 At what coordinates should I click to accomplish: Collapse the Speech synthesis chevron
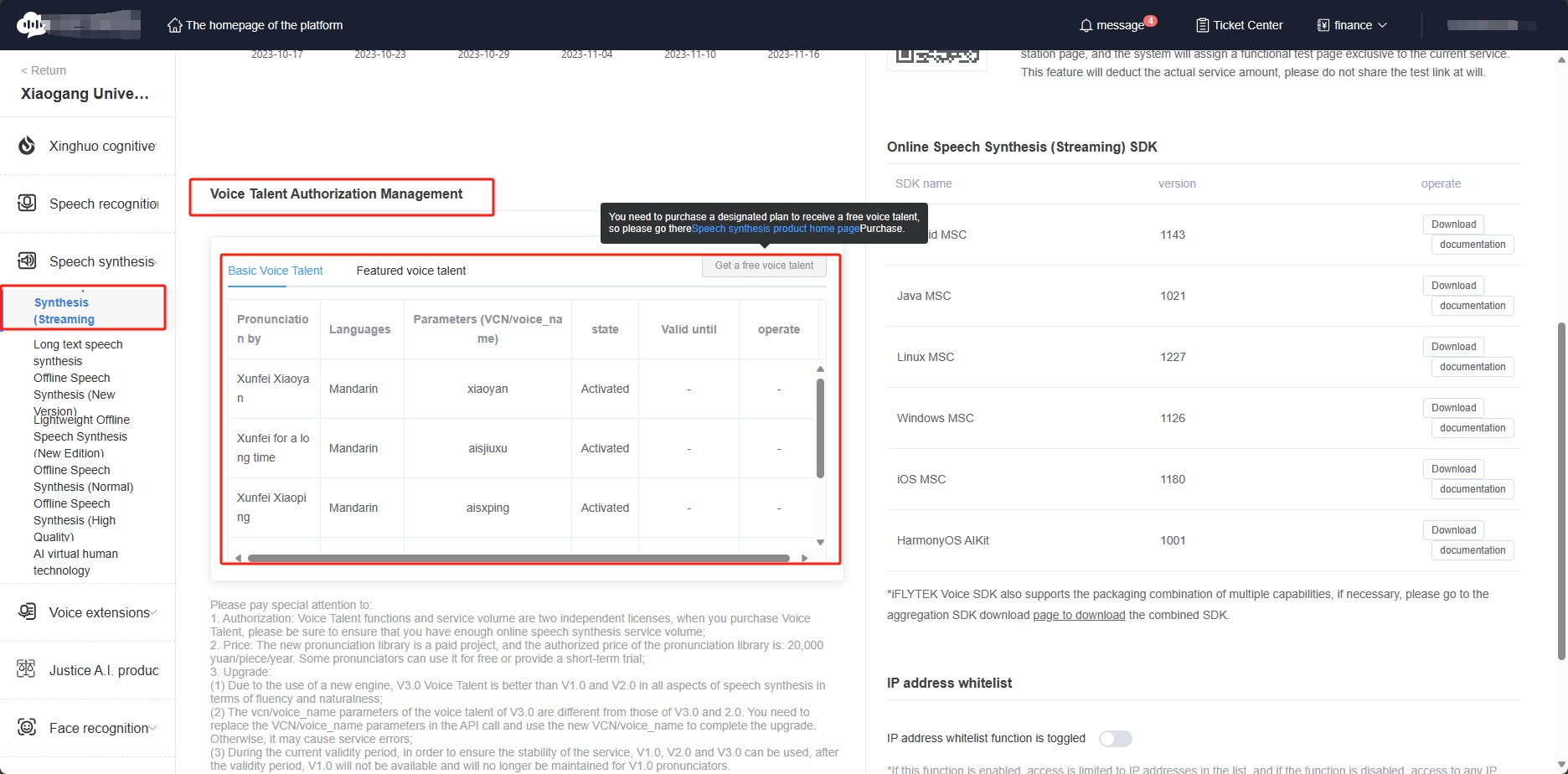click(x=156, y=262)
